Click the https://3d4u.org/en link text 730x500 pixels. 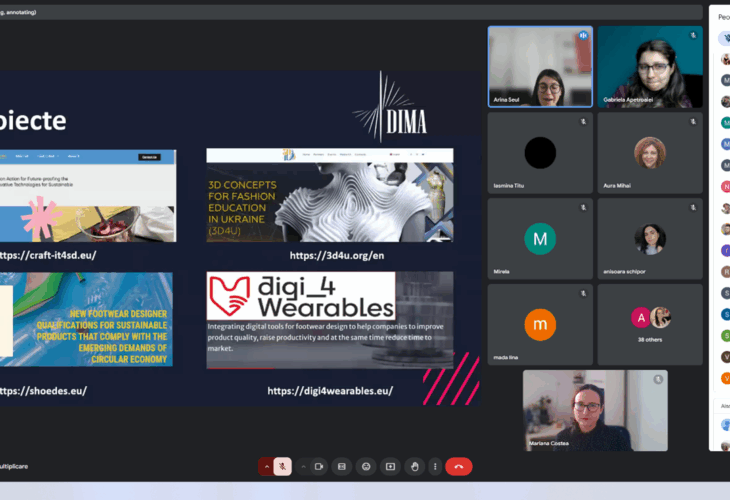click(337, 255)
